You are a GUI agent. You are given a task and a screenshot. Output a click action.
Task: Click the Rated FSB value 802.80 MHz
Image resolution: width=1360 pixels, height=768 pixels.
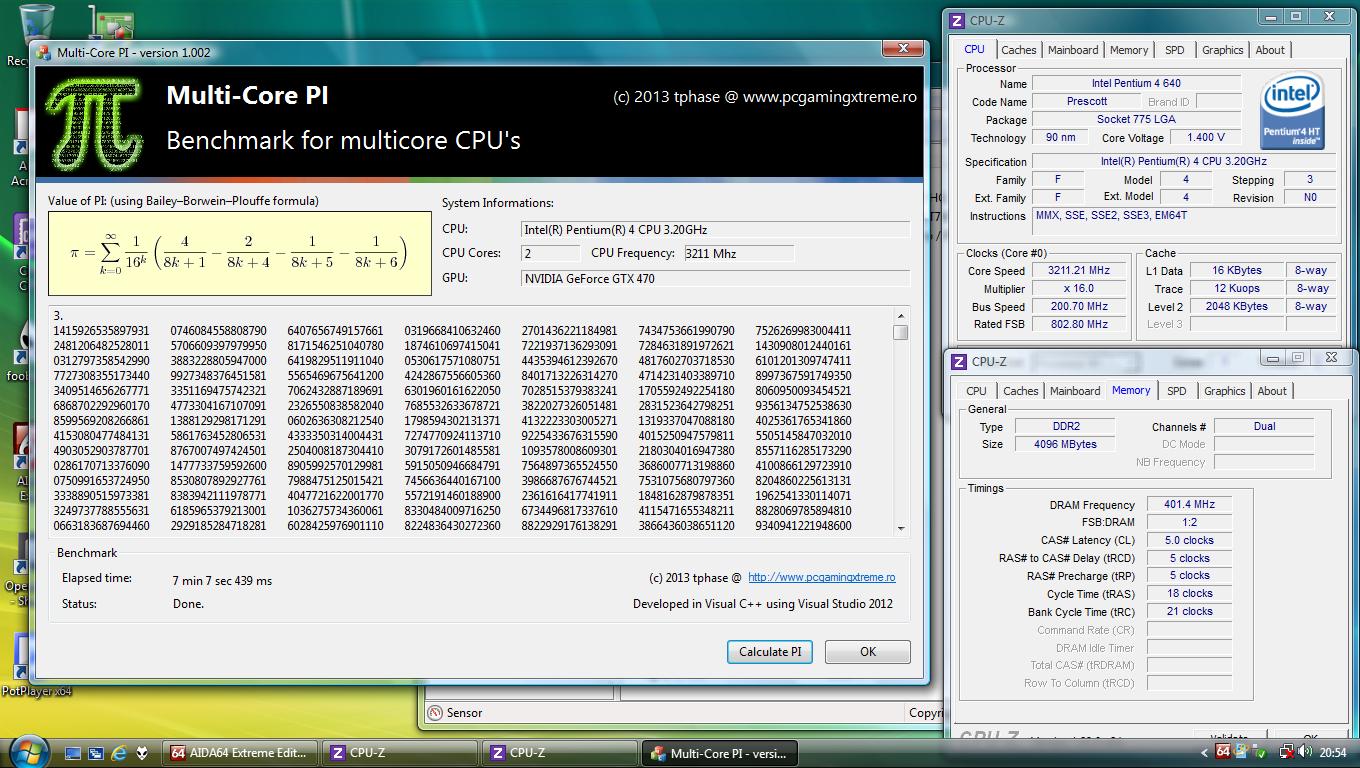1079,325
